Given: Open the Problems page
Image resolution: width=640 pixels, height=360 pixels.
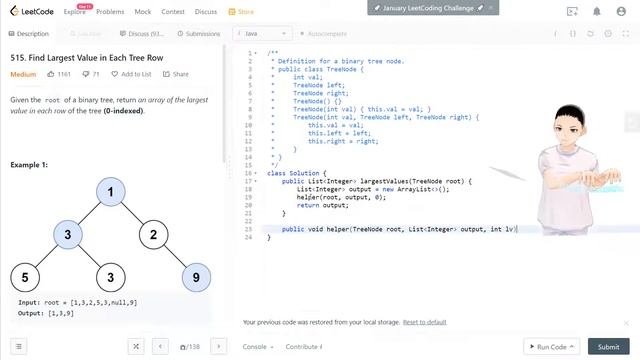Looking at the screenshot, I should pos(110,12).
